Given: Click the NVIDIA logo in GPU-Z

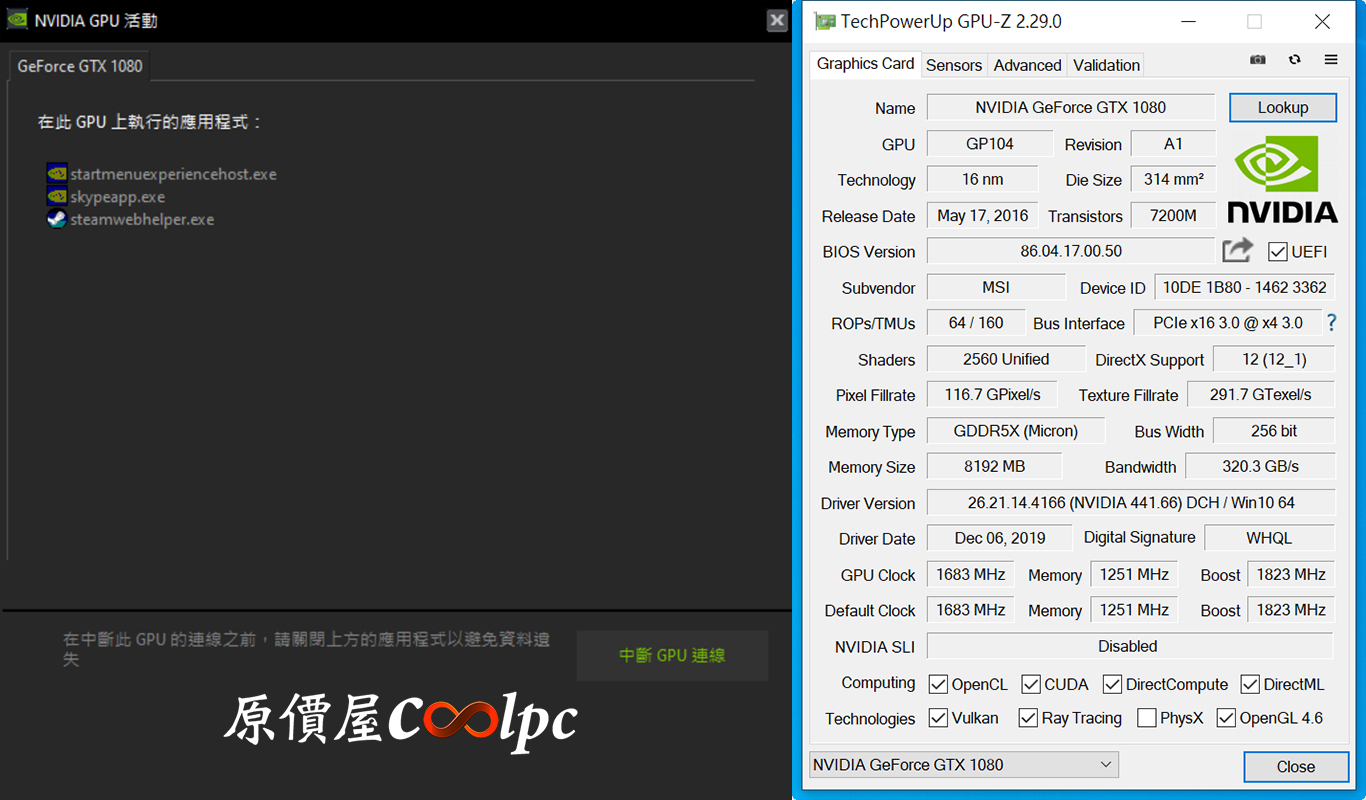Looking at the screenshot, I should (x=1283, y=180).
